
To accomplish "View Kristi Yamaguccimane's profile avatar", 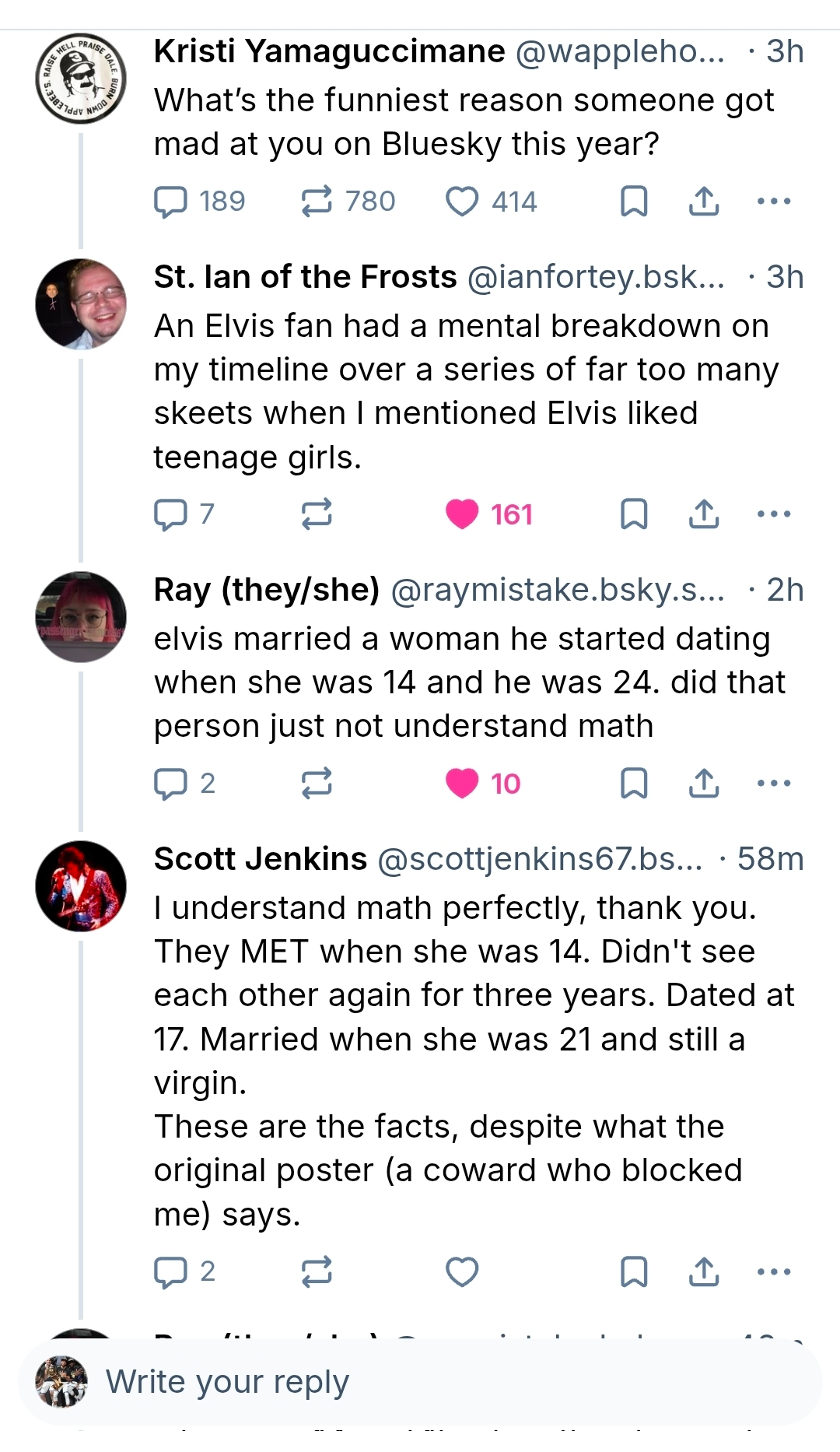I will (81, 79).
